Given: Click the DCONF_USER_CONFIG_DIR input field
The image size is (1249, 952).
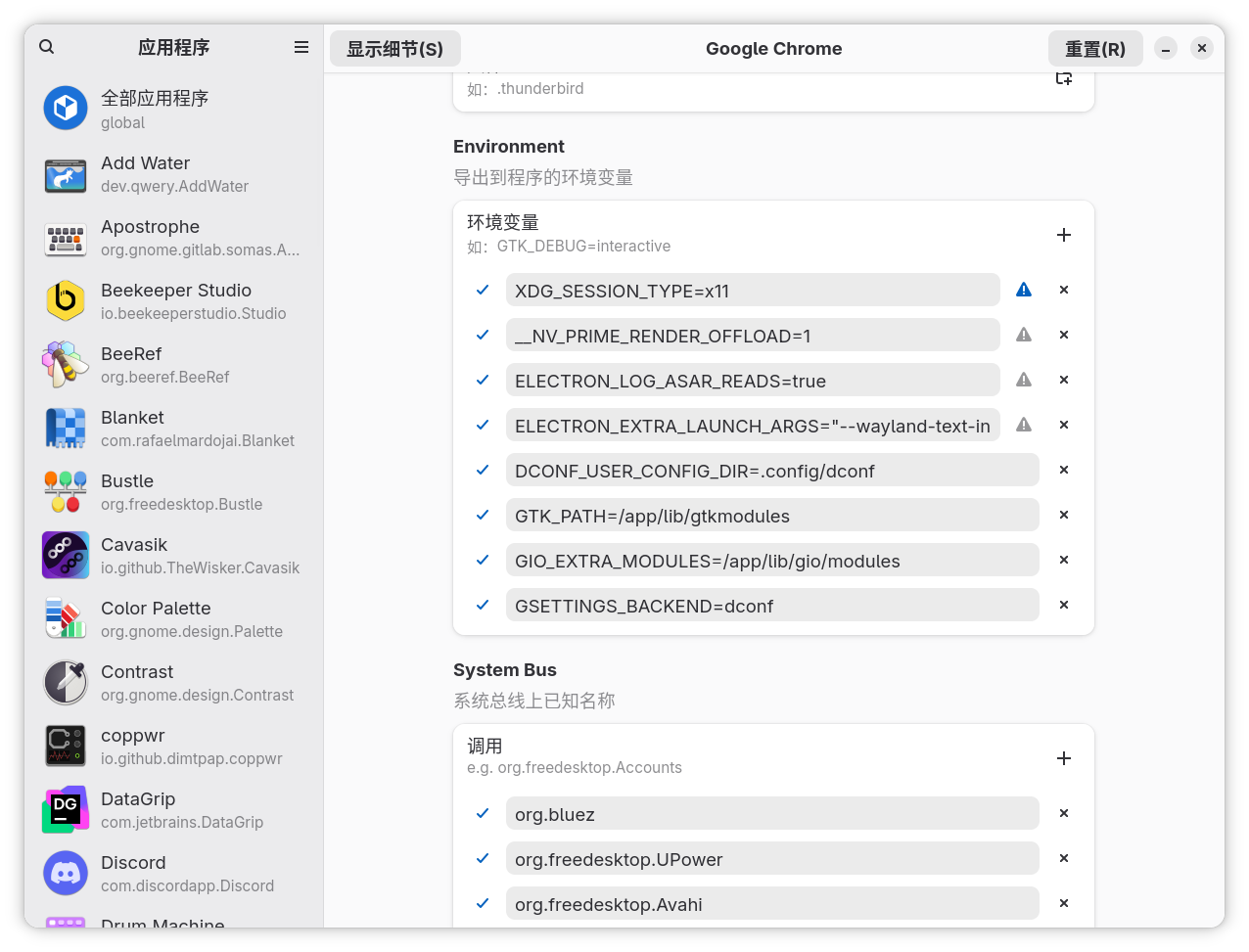Looking at the screenshot, I should coord(771,471).
